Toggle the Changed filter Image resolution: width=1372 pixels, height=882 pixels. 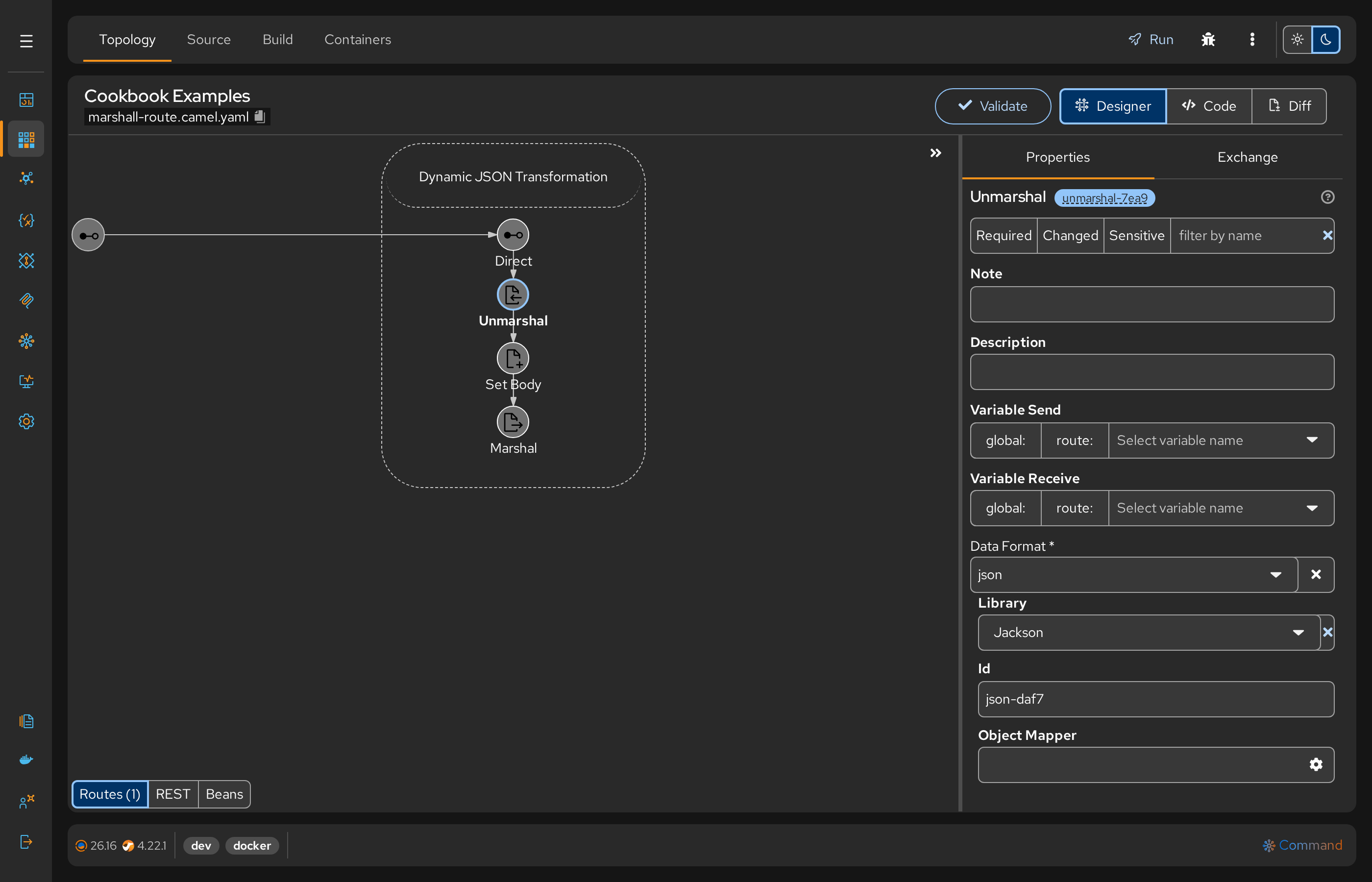pyautogui.click(x=1070, y=235)
